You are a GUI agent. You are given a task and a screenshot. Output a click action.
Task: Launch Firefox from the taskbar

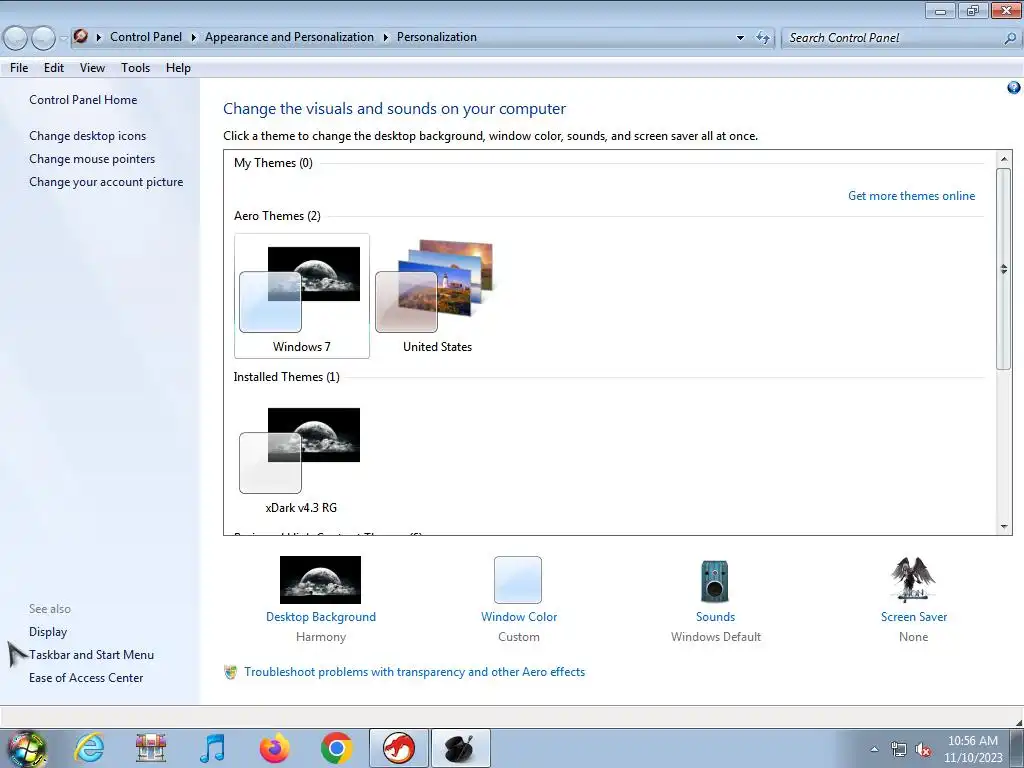274,748
